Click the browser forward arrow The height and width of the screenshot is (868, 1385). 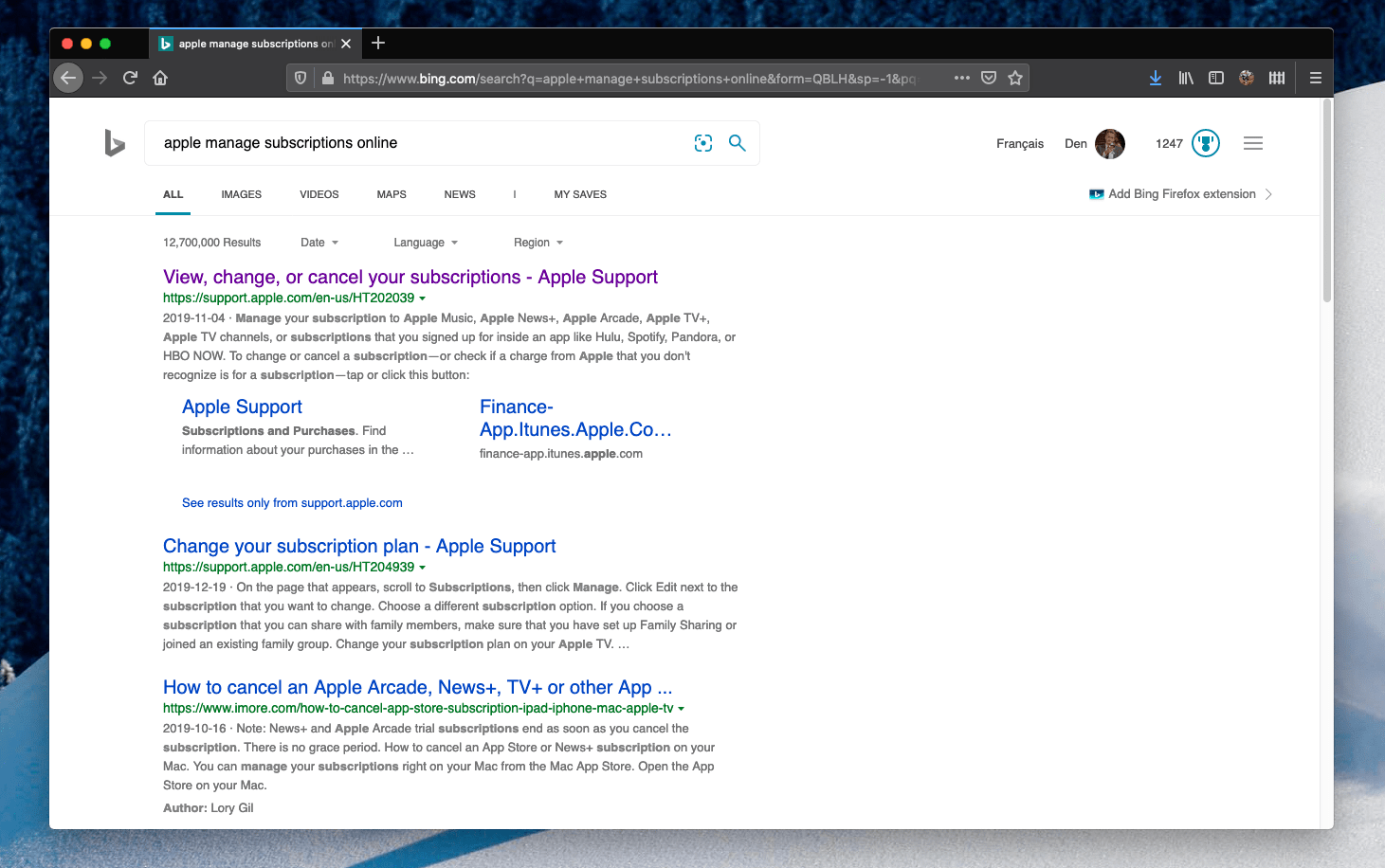pyautogui.click(x=100, y=78)
